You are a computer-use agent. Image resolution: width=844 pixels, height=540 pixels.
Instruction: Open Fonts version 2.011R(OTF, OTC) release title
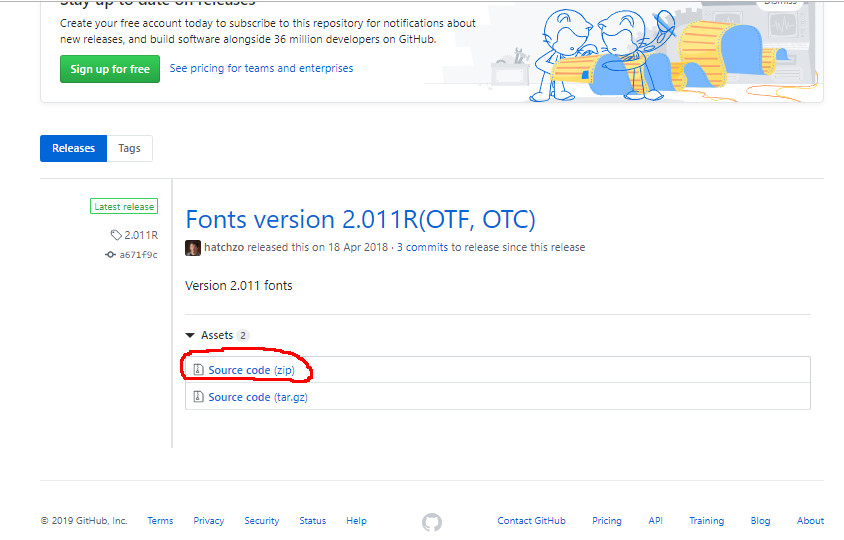point(360,219)
